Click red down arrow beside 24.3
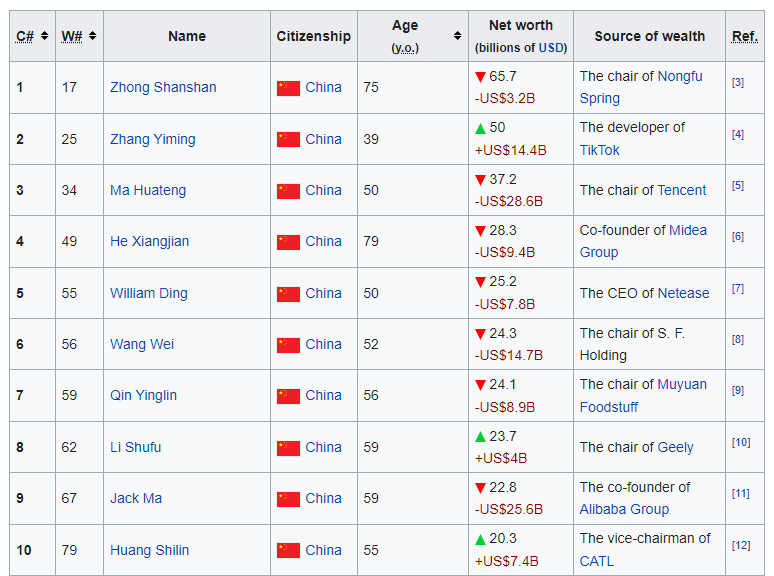 tap(480, 334)
